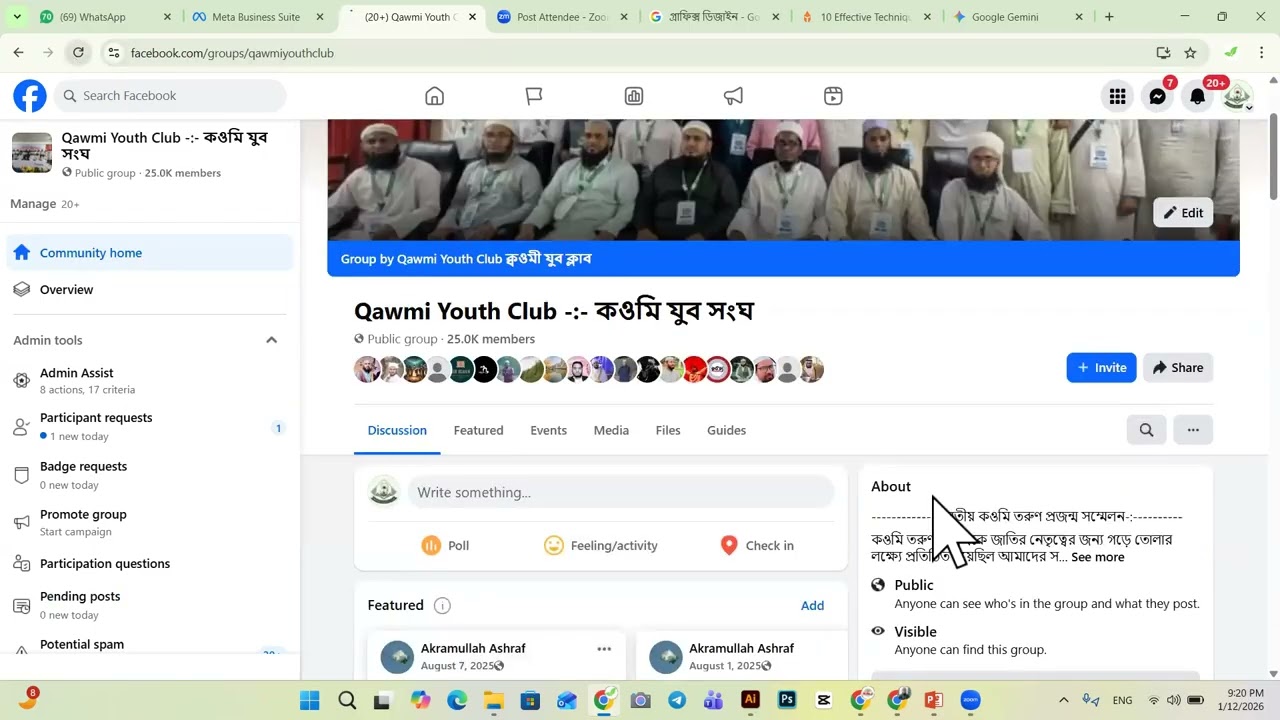Click Add in the Featured section
The width and height of the screenshot is (1280, 720).
point(812,605)
